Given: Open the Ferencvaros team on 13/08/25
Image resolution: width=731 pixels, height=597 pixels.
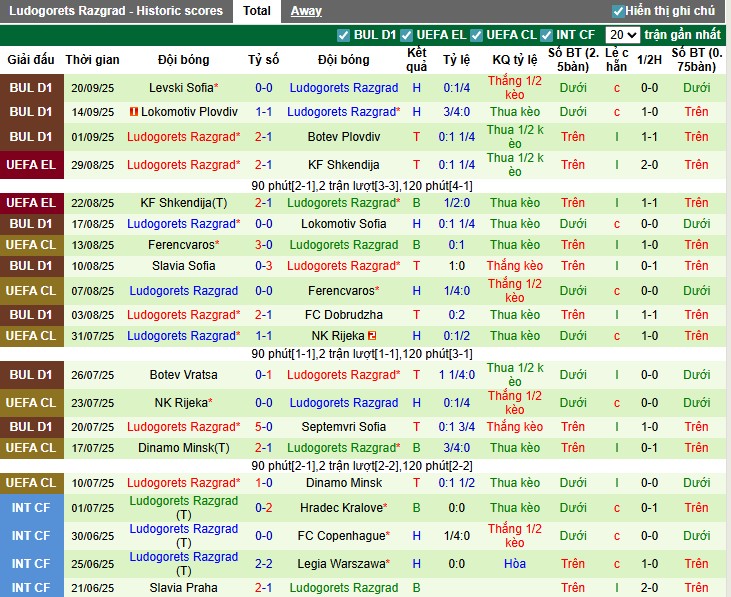Looking at the screenshot, I should (181, 245).
